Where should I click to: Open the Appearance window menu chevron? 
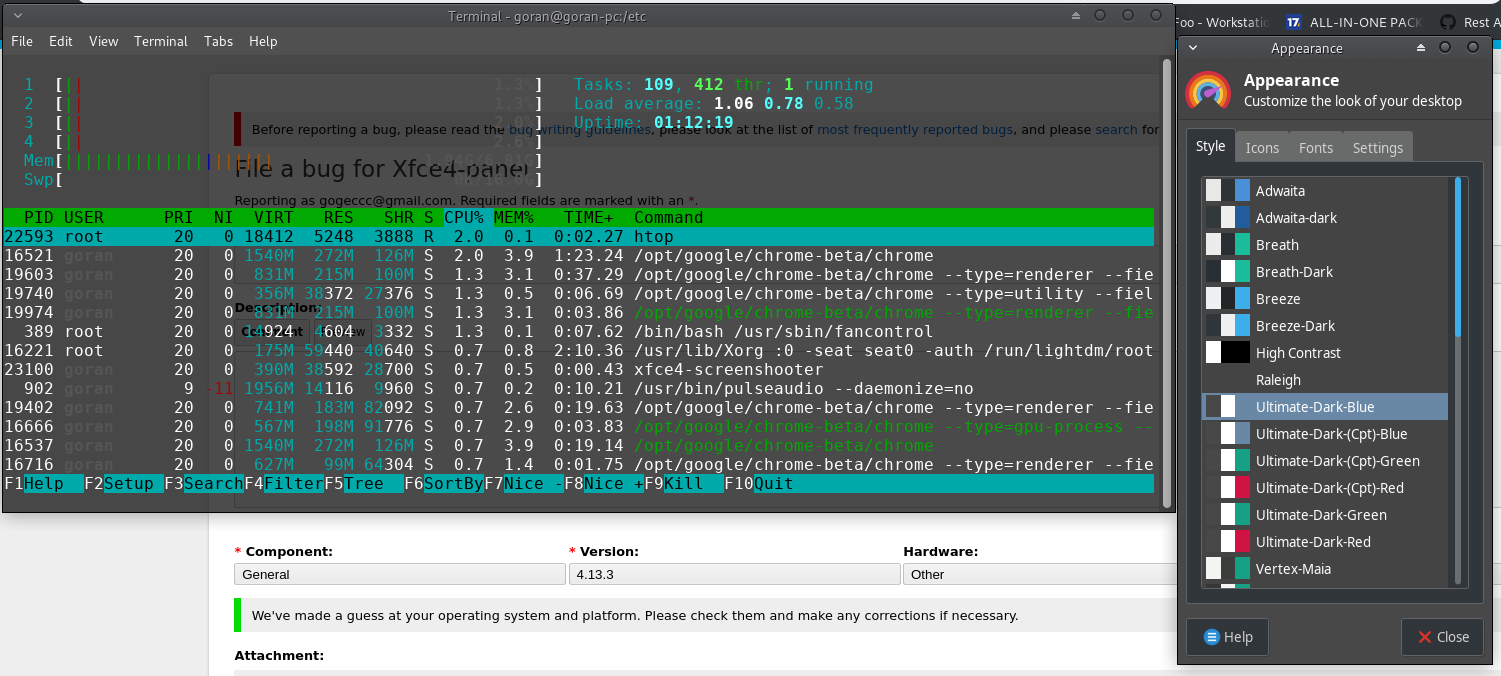click(x=1193, y=48)
